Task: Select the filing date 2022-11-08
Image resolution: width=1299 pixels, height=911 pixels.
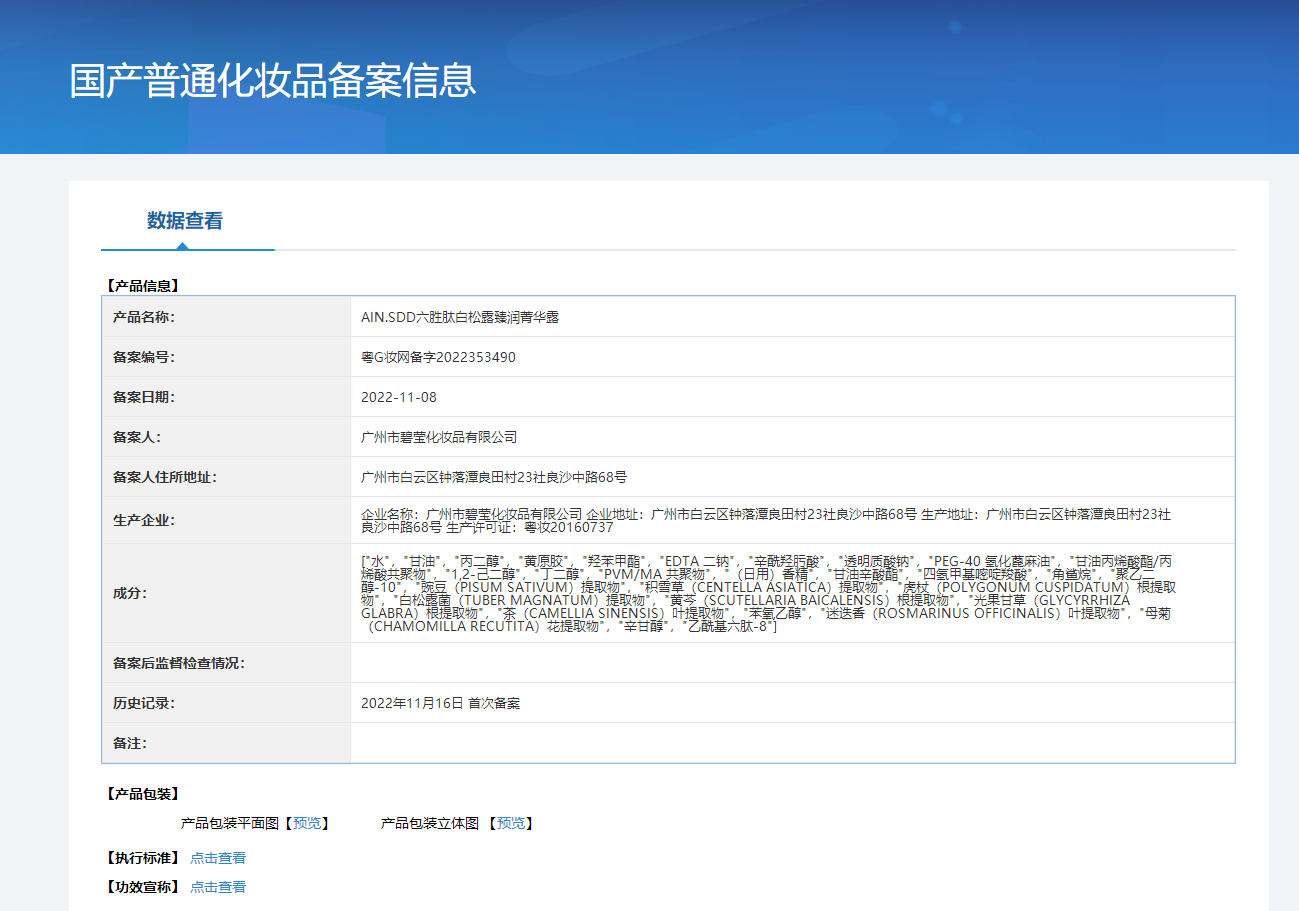Action: tap(399, 397)
